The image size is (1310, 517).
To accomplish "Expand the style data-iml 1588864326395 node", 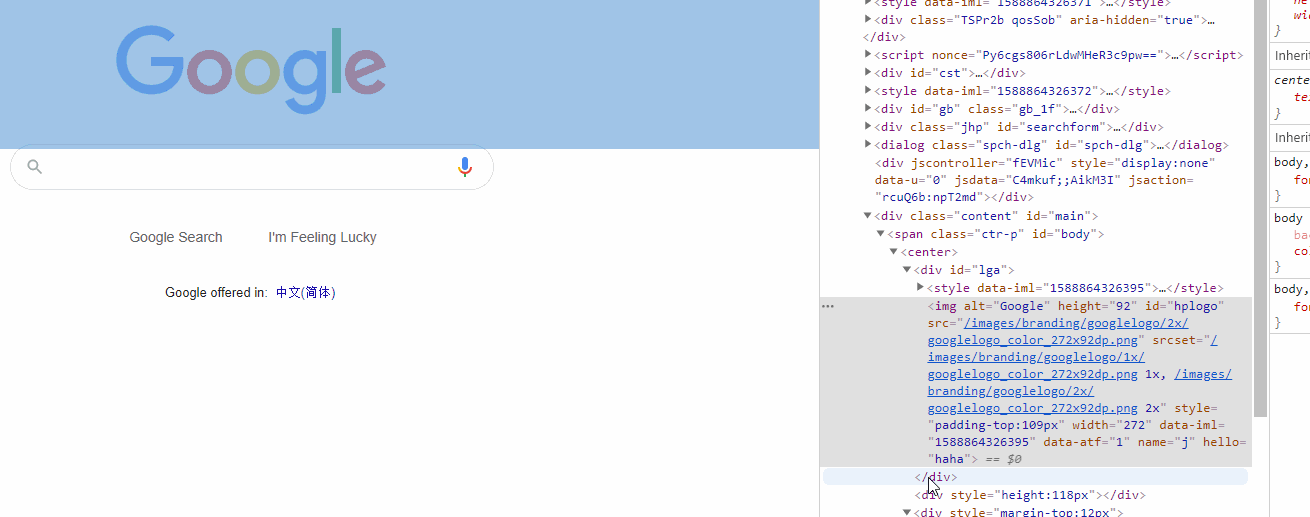I will point(921,288).
